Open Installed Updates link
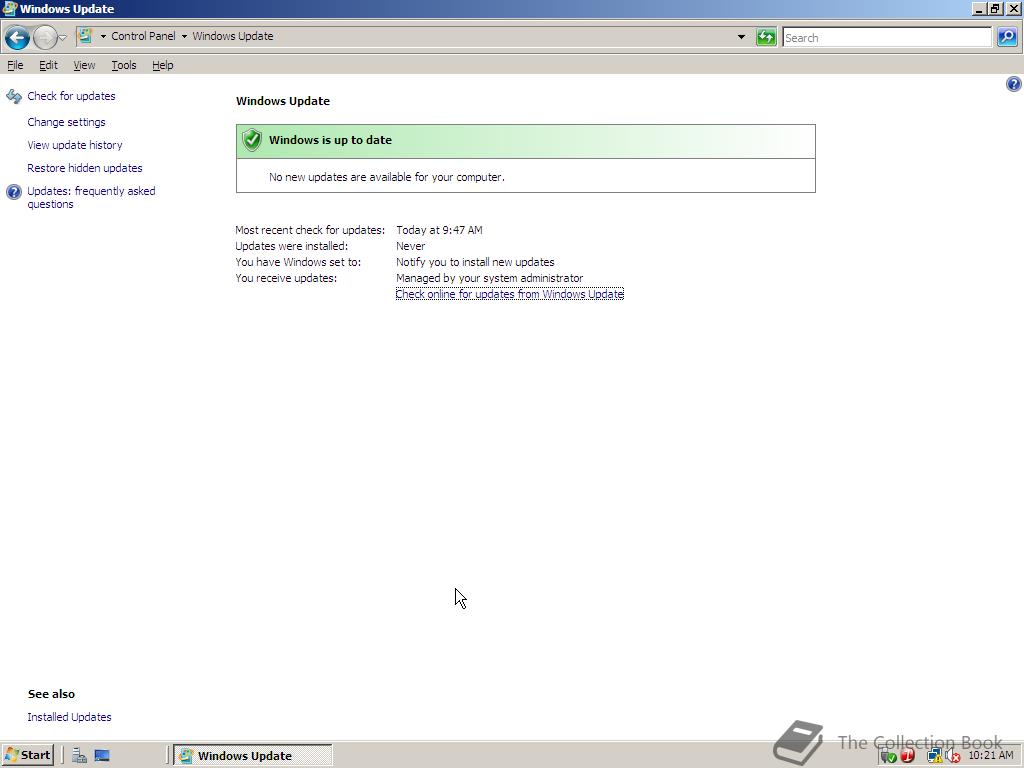 [x=69, y=717]
